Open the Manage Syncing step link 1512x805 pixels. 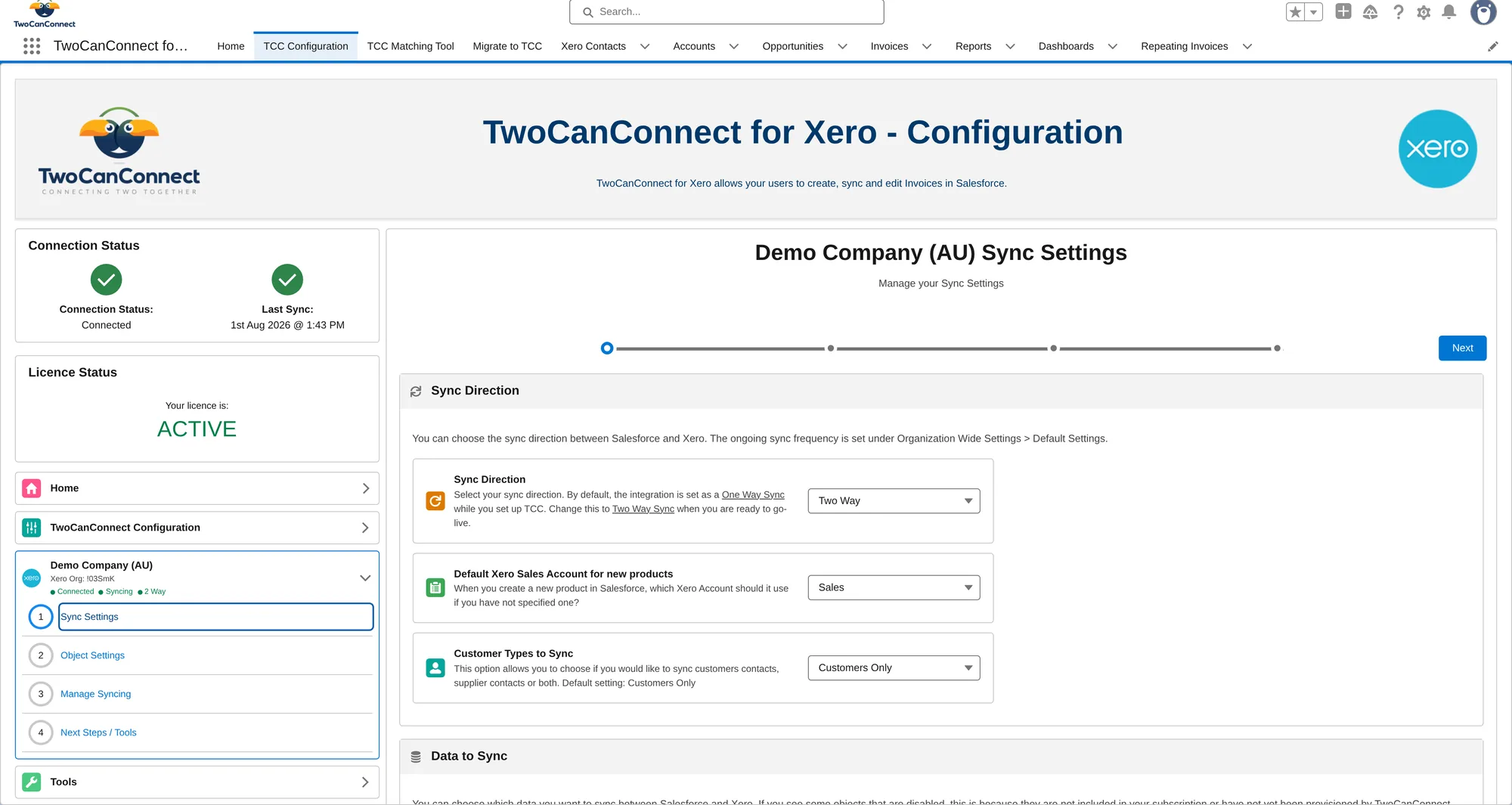[x=95, y=694]
